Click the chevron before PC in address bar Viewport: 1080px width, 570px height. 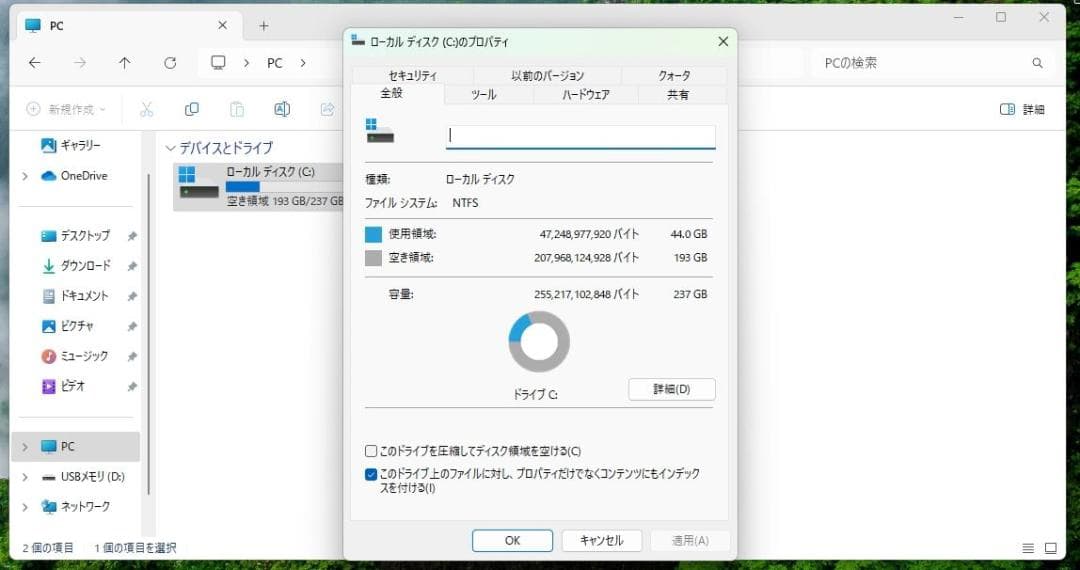pos(246,63)
